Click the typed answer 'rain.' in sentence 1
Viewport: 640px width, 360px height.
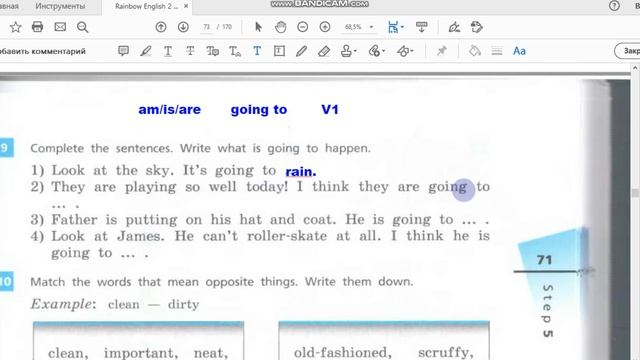click(300, 172)
